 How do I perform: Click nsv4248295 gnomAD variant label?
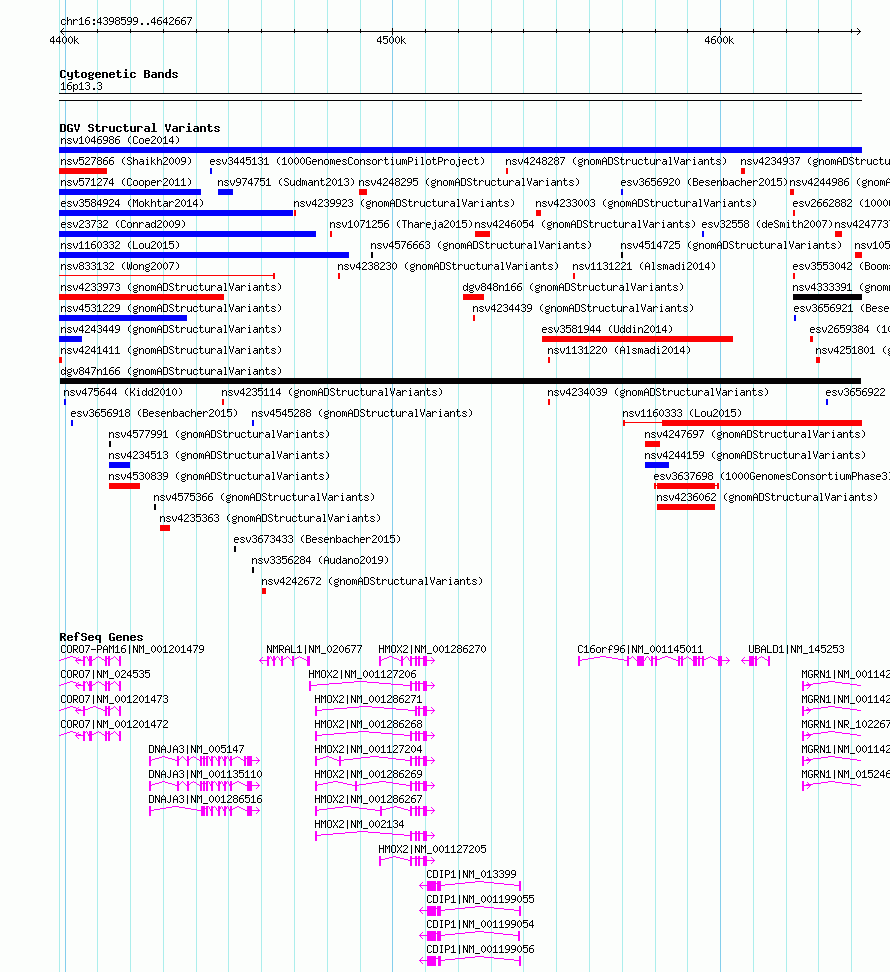469,182
